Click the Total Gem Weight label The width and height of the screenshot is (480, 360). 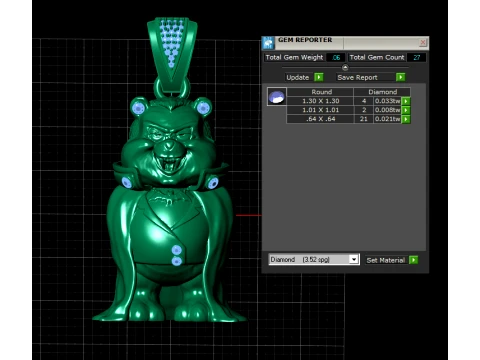294,57
